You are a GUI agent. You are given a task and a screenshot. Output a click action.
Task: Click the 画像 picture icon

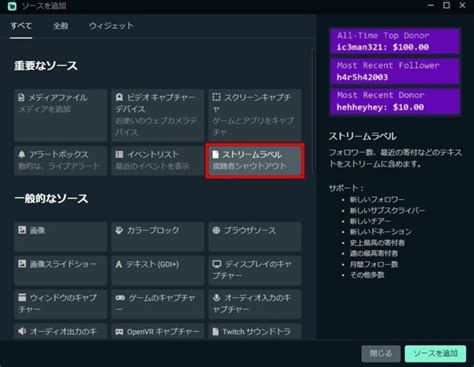click(22, 230)
